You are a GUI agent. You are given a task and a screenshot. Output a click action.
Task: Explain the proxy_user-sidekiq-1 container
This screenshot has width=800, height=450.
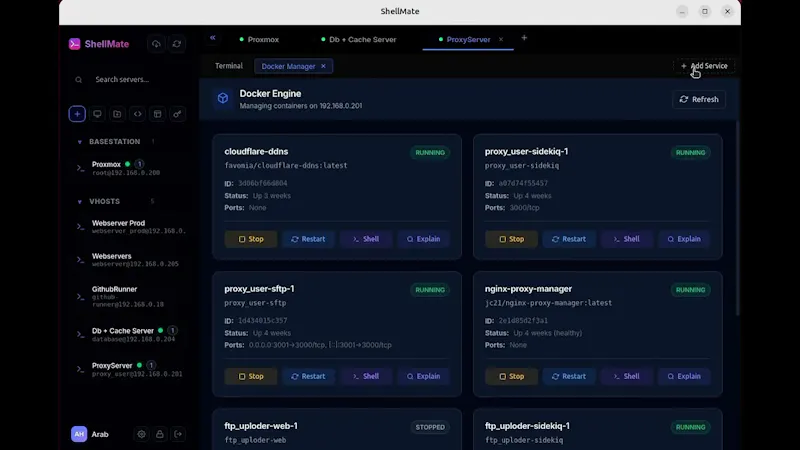coord(684,239)
